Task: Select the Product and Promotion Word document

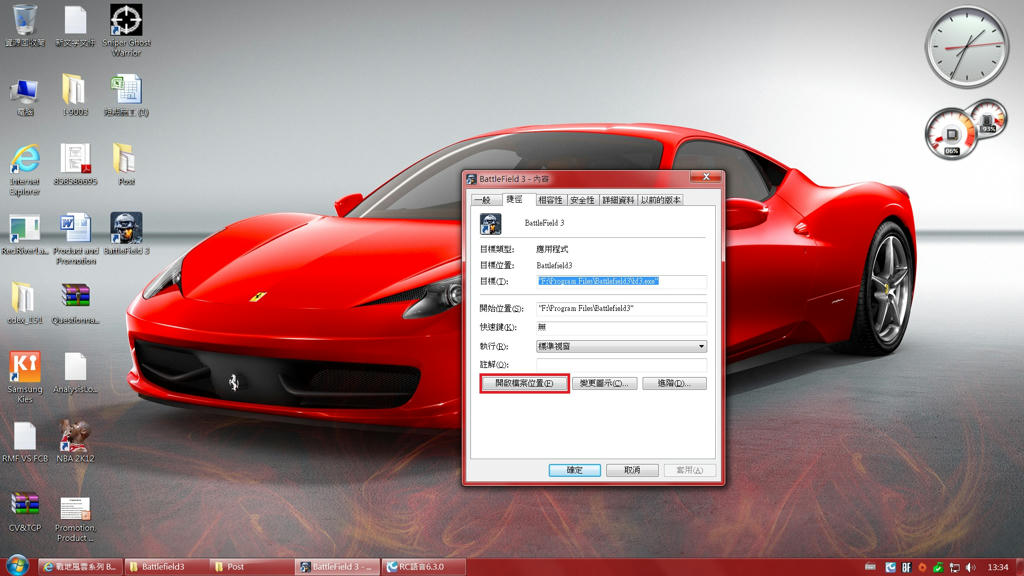Action: (x=76, y=238)
